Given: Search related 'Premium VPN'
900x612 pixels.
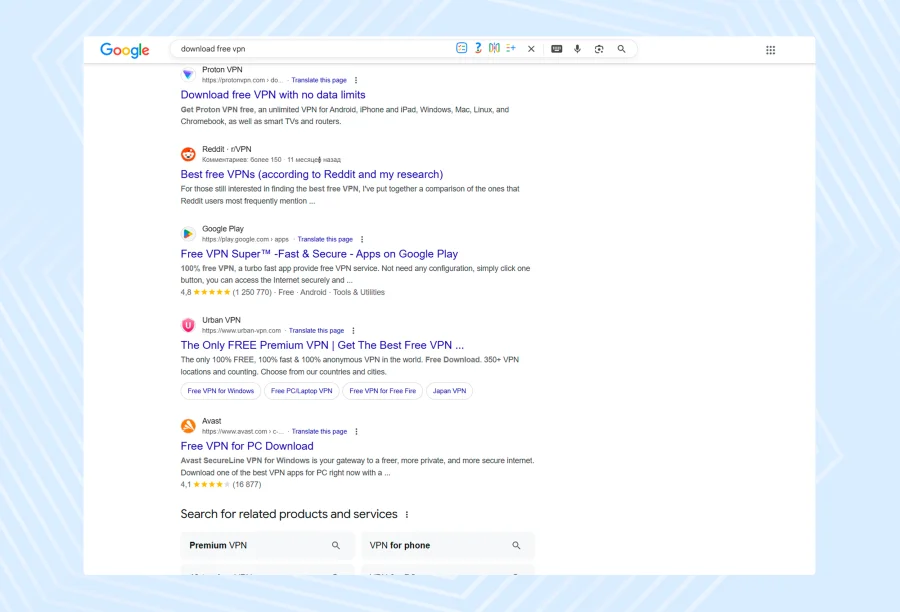Looking at the screenshot, I should pos(267,545).
